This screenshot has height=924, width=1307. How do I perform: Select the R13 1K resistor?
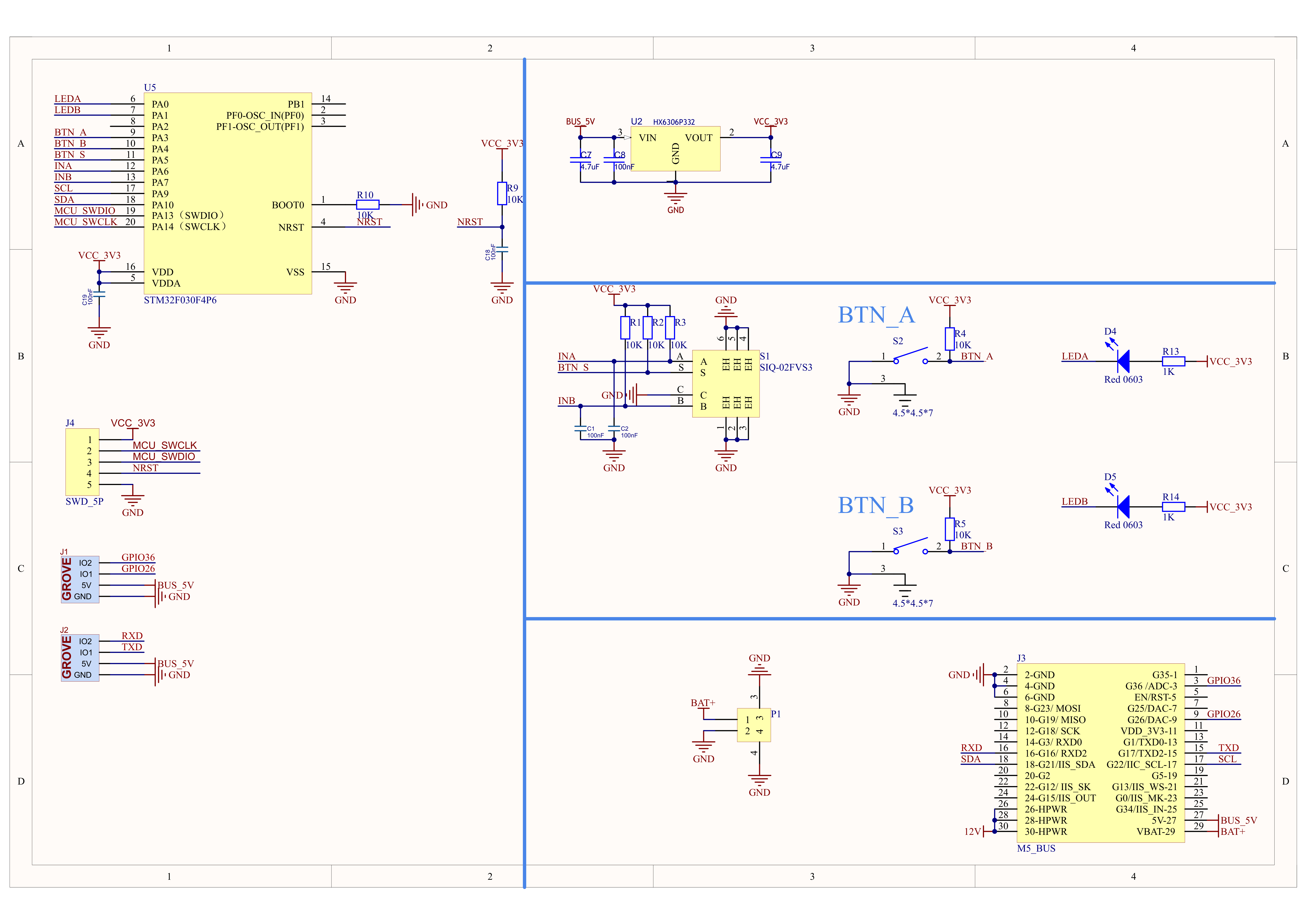(1174, 361)
